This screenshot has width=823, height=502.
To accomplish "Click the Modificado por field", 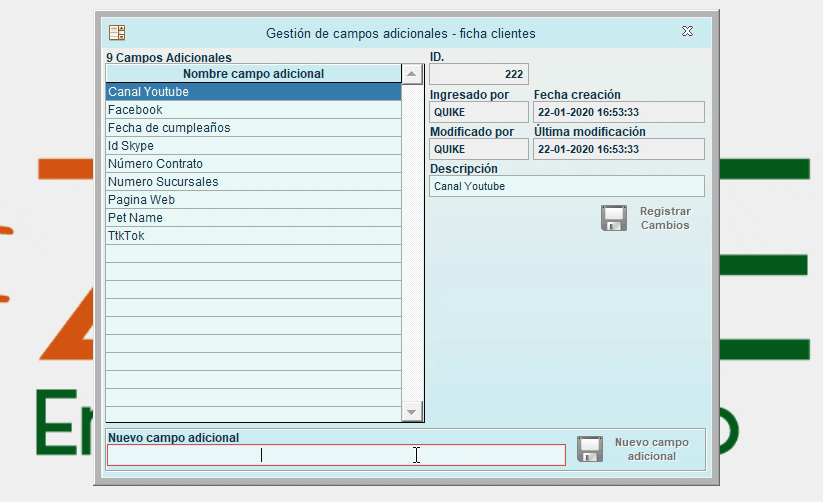I will [x=479, y=149].
